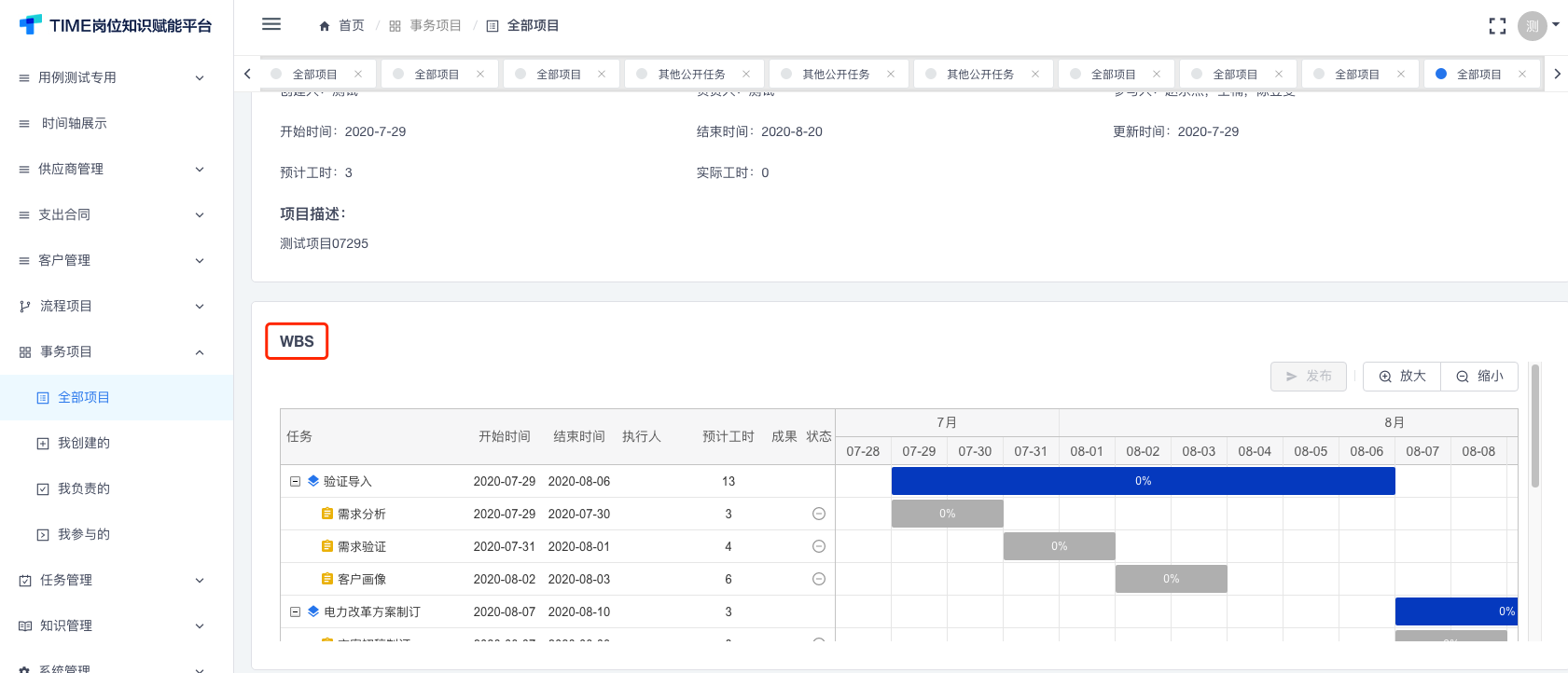Open 我参与的 in sidebar
The height and width of the screenshot is (673, 1568).
(x=117, y=534)
